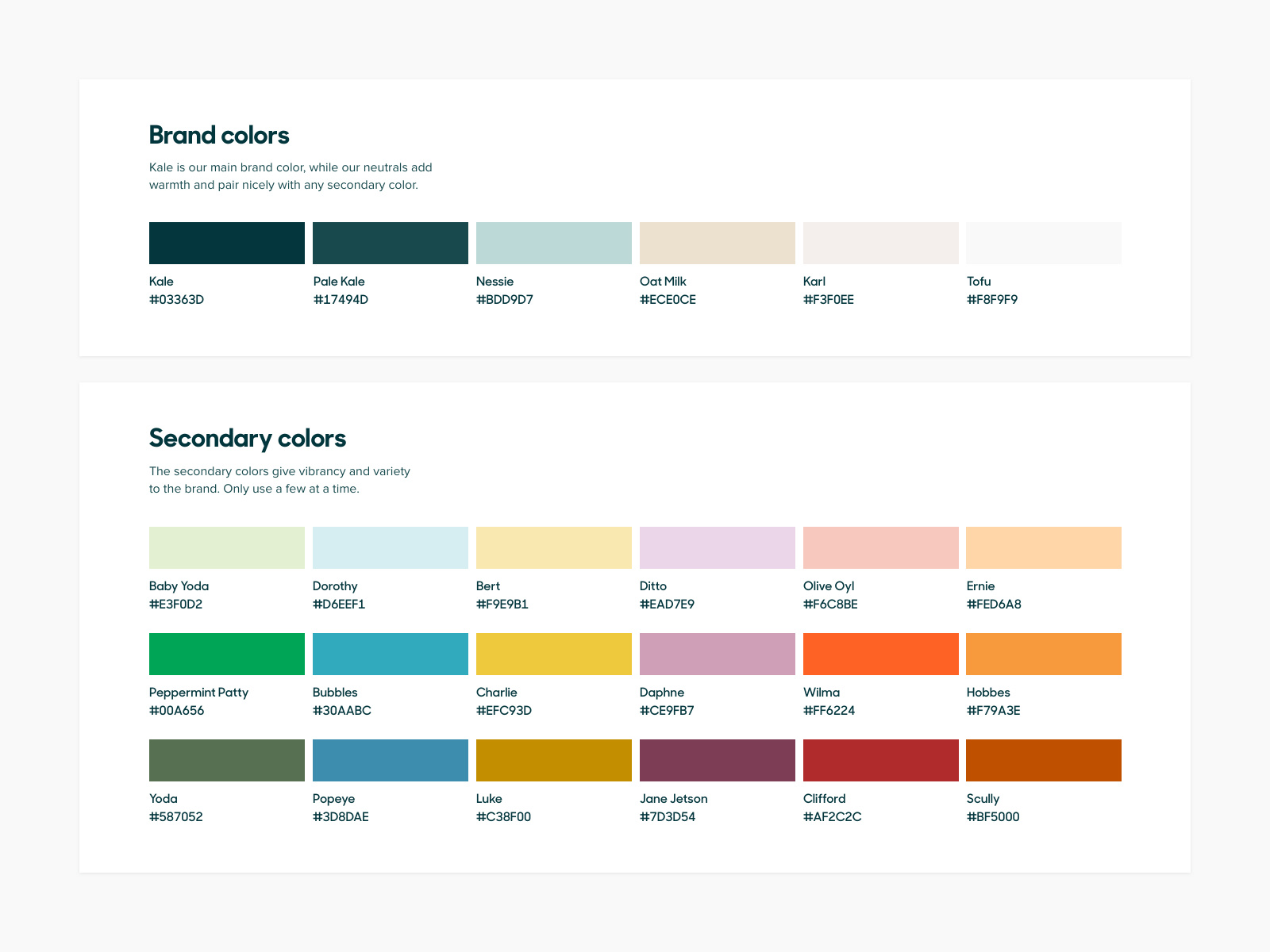
Task: Click the Baby Yoda name label
Action: [x=179, y=586]
